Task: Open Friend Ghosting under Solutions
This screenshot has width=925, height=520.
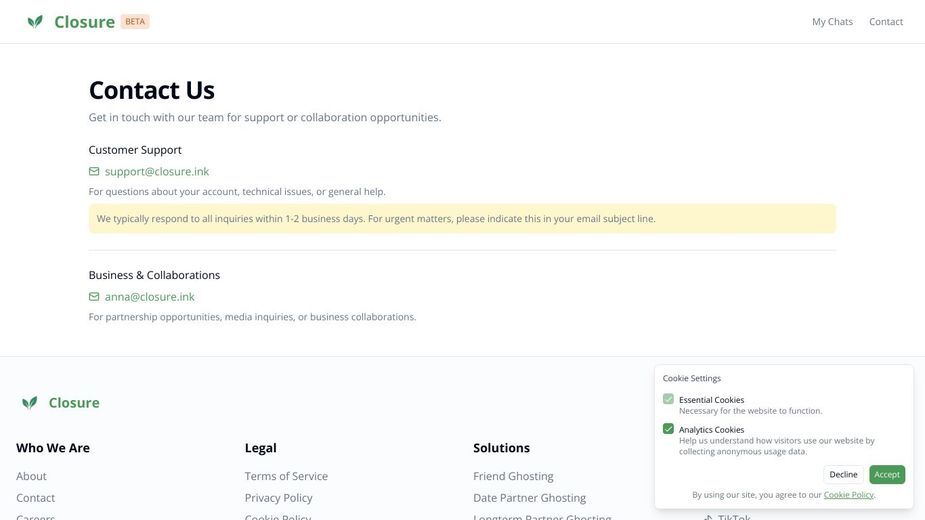Action: [513, 476]
